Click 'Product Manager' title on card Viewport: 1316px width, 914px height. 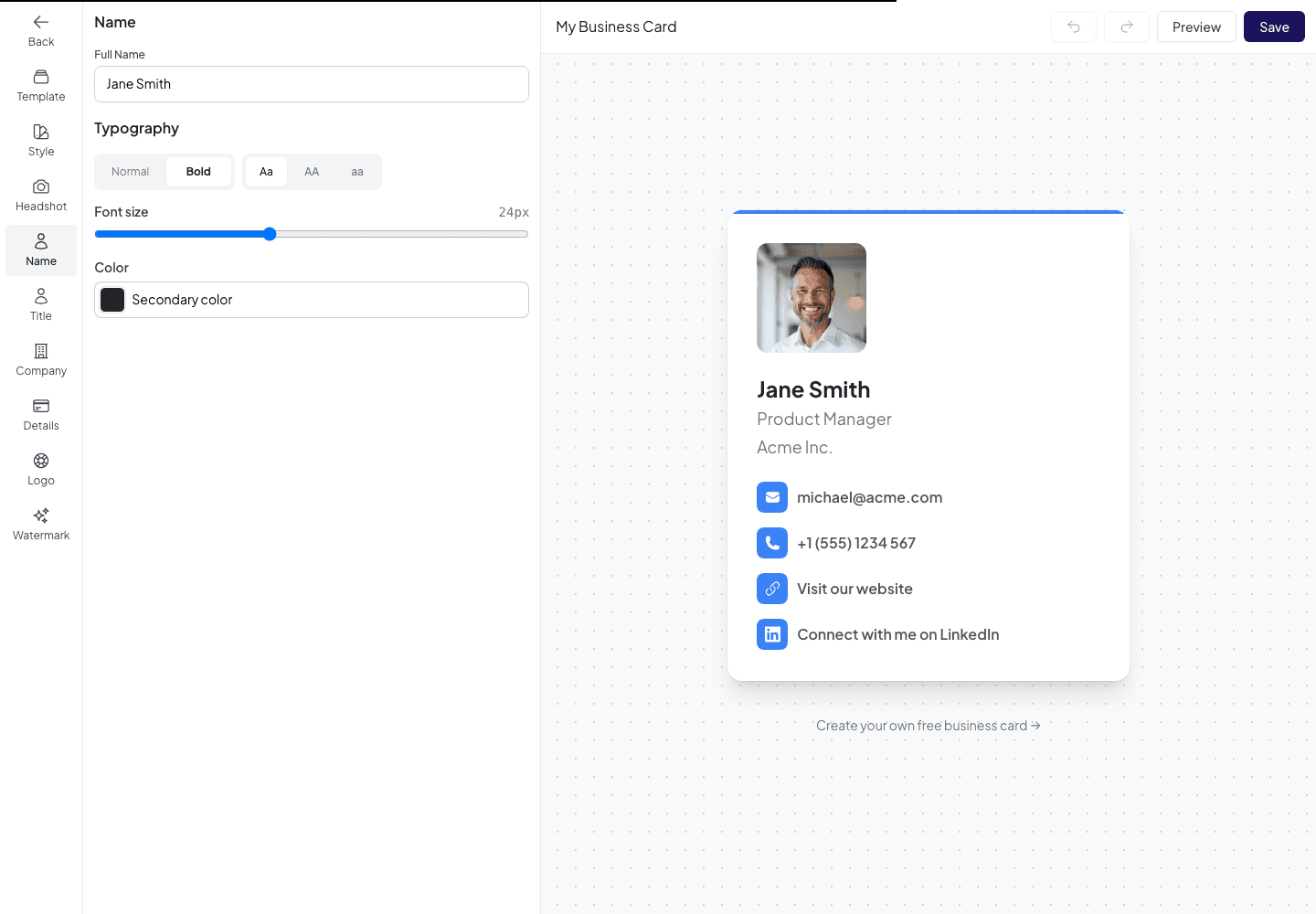(x=824, y=419)
